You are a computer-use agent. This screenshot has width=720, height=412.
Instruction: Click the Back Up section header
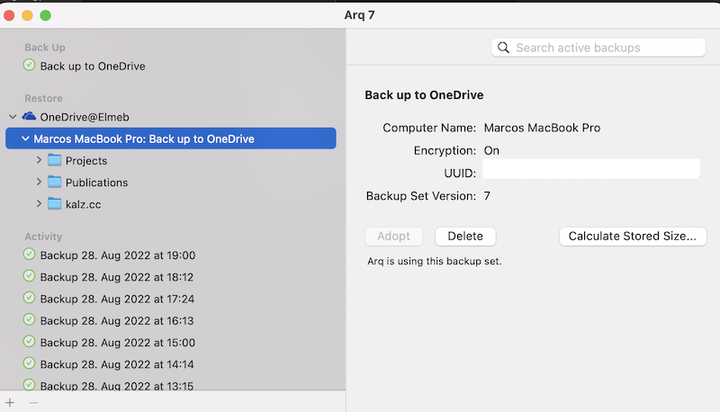pos(45,47)
